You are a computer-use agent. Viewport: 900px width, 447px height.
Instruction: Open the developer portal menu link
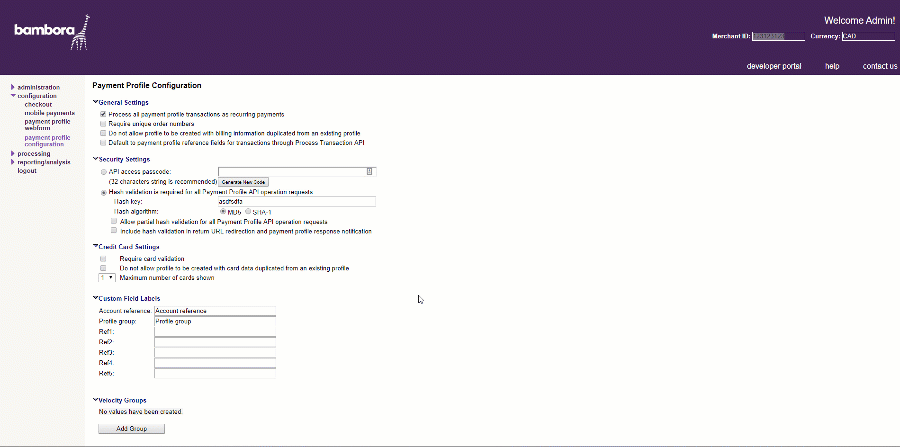[774, 66]
